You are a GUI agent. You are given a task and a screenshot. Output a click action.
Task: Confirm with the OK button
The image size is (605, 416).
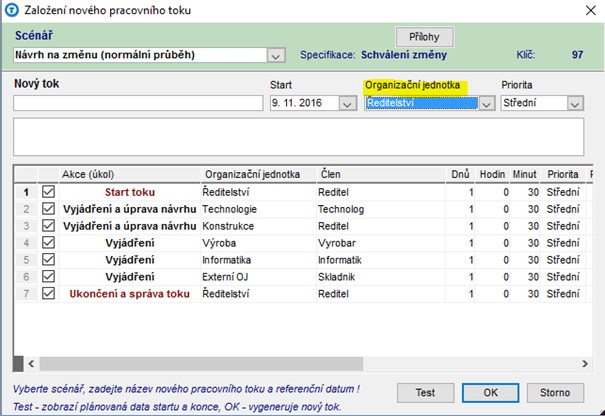(490, 393)
